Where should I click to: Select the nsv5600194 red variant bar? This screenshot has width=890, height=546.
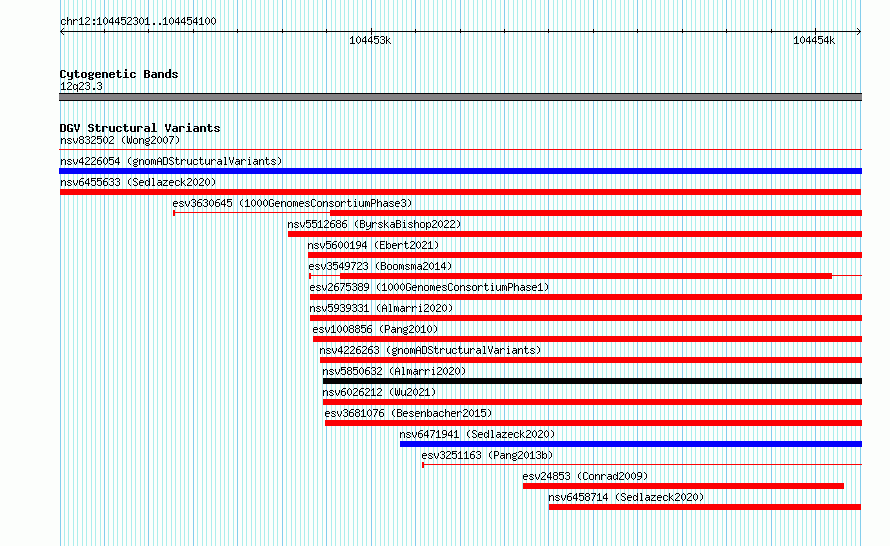tap(585, 255)
